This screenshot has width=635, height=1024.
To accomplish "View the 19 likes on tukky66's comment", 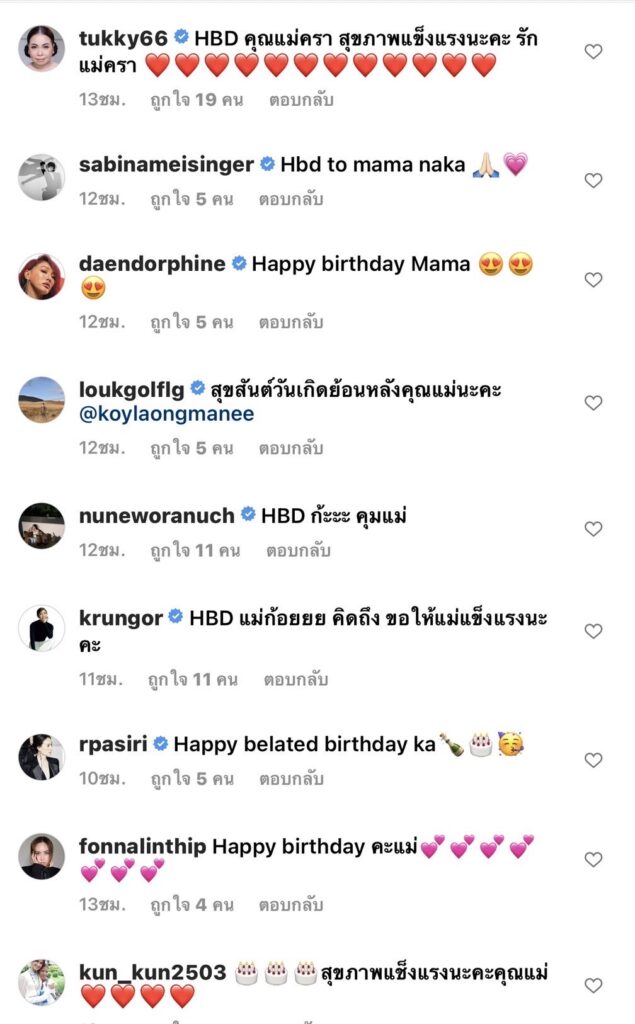I will tap(191, 100).
